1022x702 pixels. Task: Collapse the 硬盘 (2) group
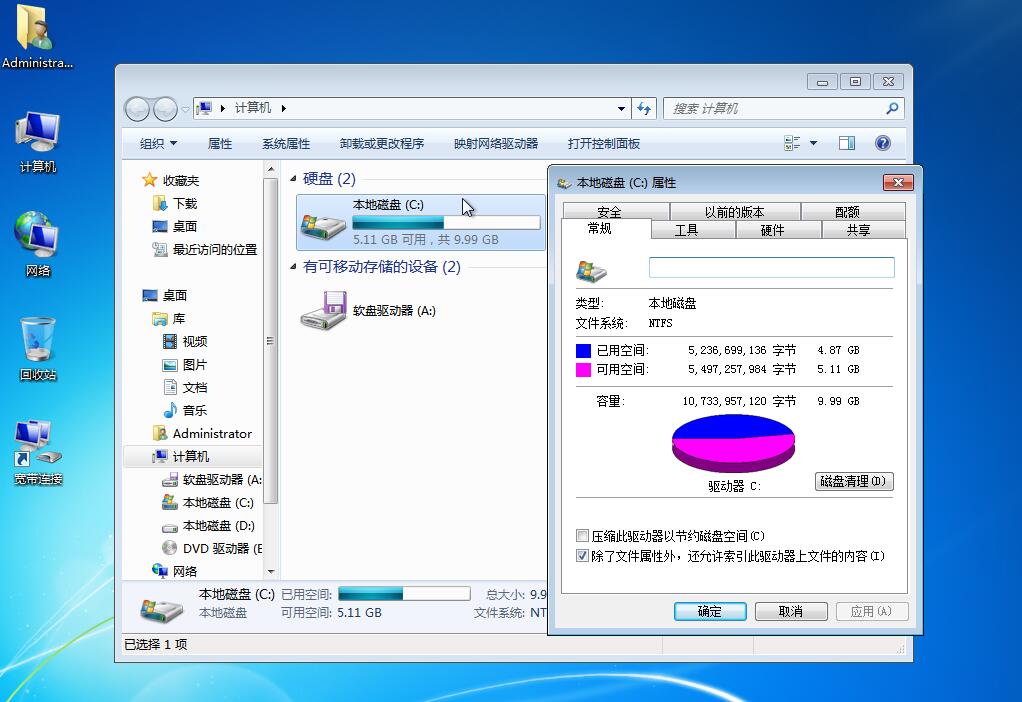coord(294,179)
